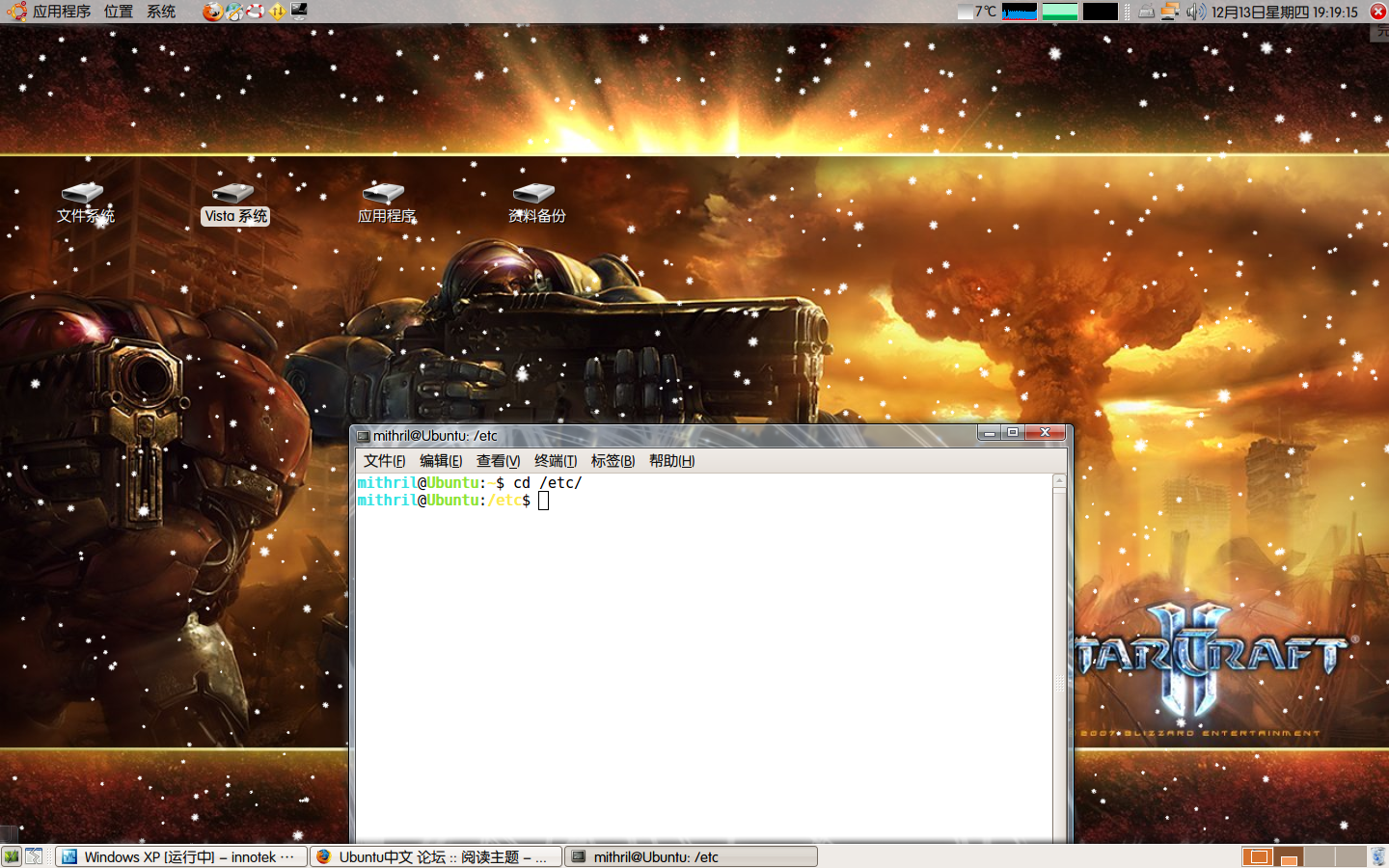This screenshot has height=868, width=1389.
Task: Open the terminal 查看(V) menu
Action: (x=498, y=461)
